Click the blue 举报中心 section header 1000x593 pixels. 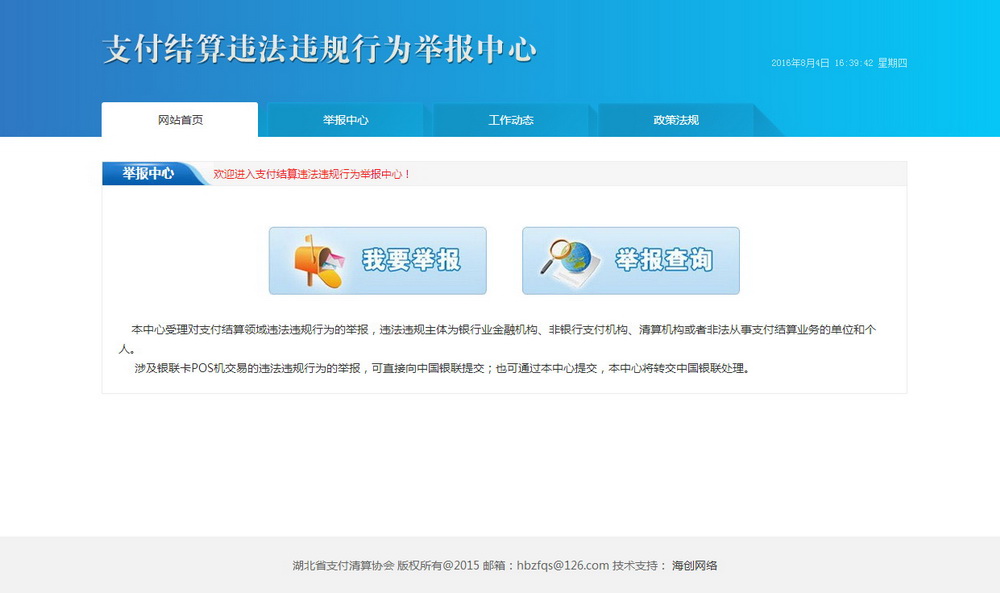coord(149,174)
